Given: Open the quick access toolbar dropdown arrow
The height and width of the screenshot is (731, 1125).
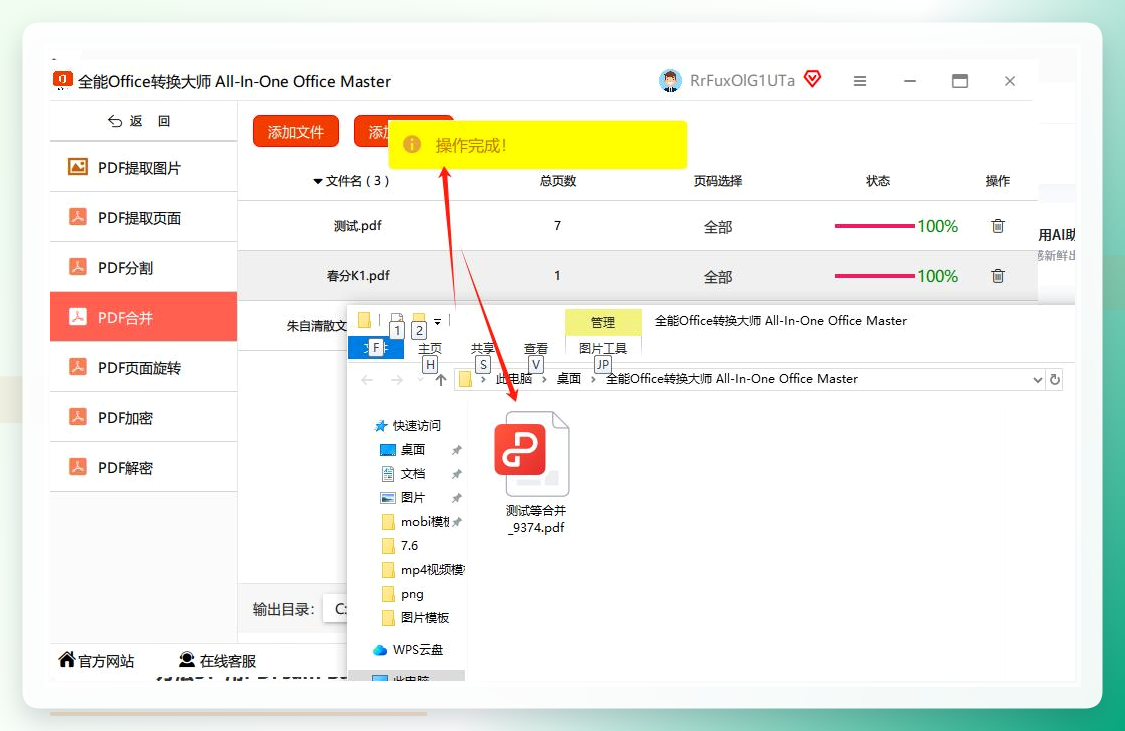Looking at the screenshot, I should click(x=437, y=321).
